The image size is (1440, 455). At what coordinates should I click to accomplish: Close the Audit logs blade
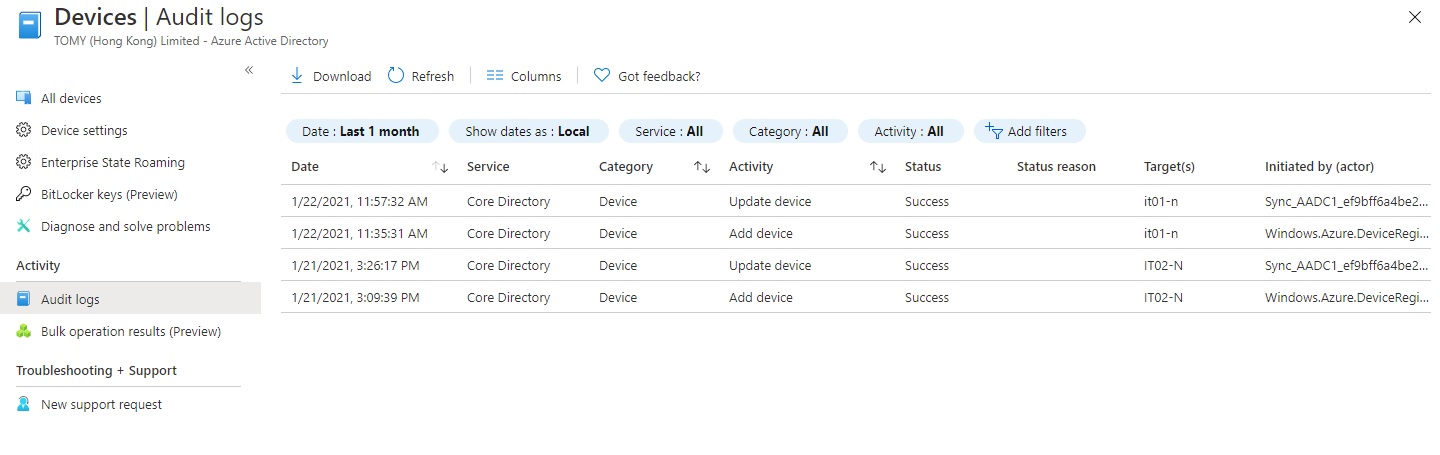1414,17
